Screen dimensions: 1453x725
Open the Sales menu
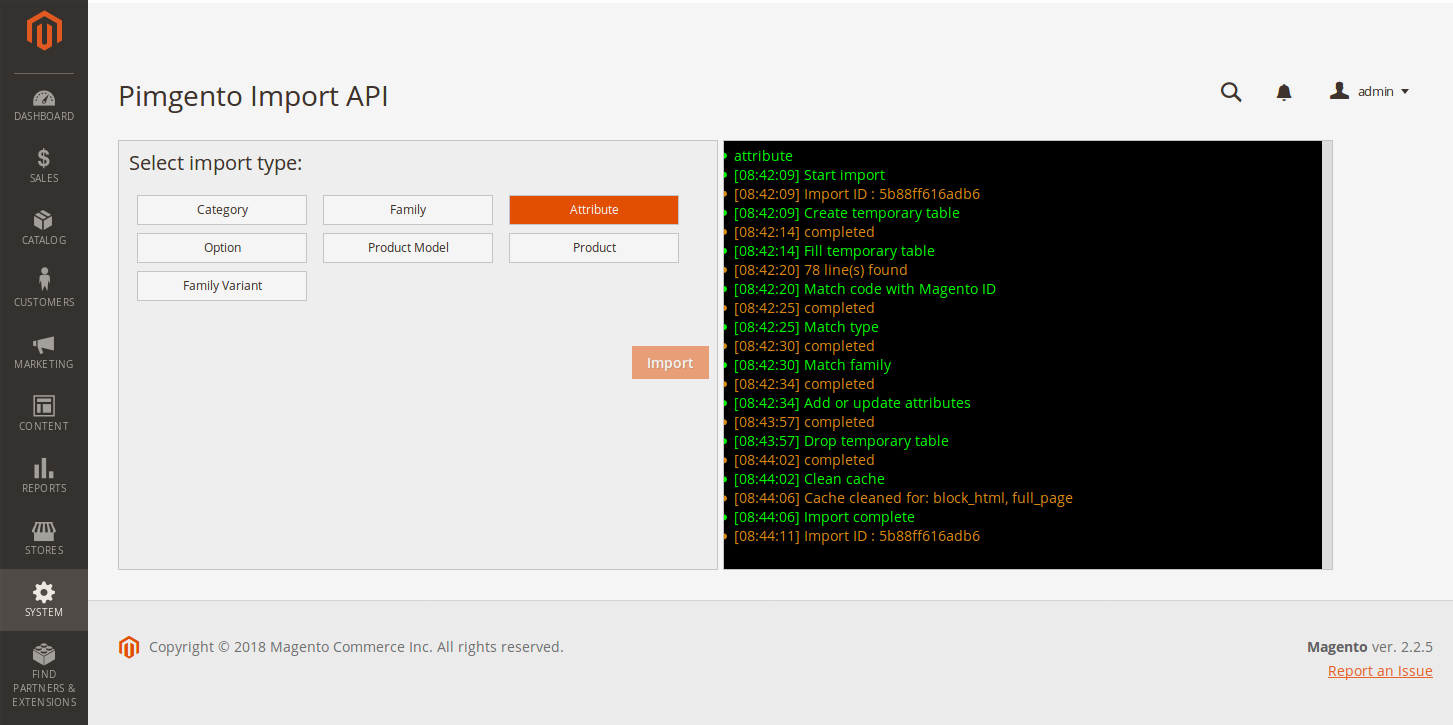pos(44,167)
